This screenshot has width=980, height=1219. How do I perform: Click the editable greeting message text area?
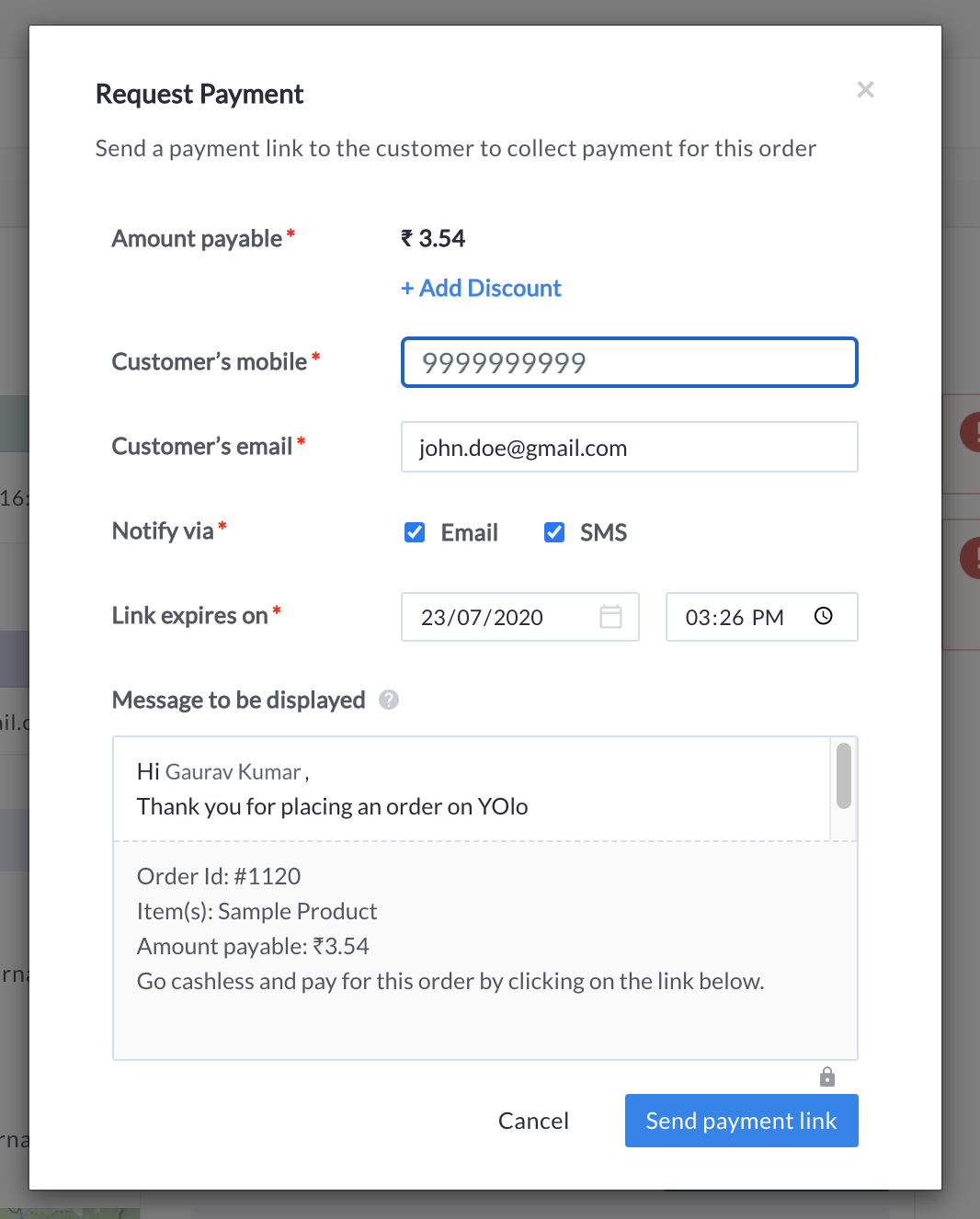[472, 789]
